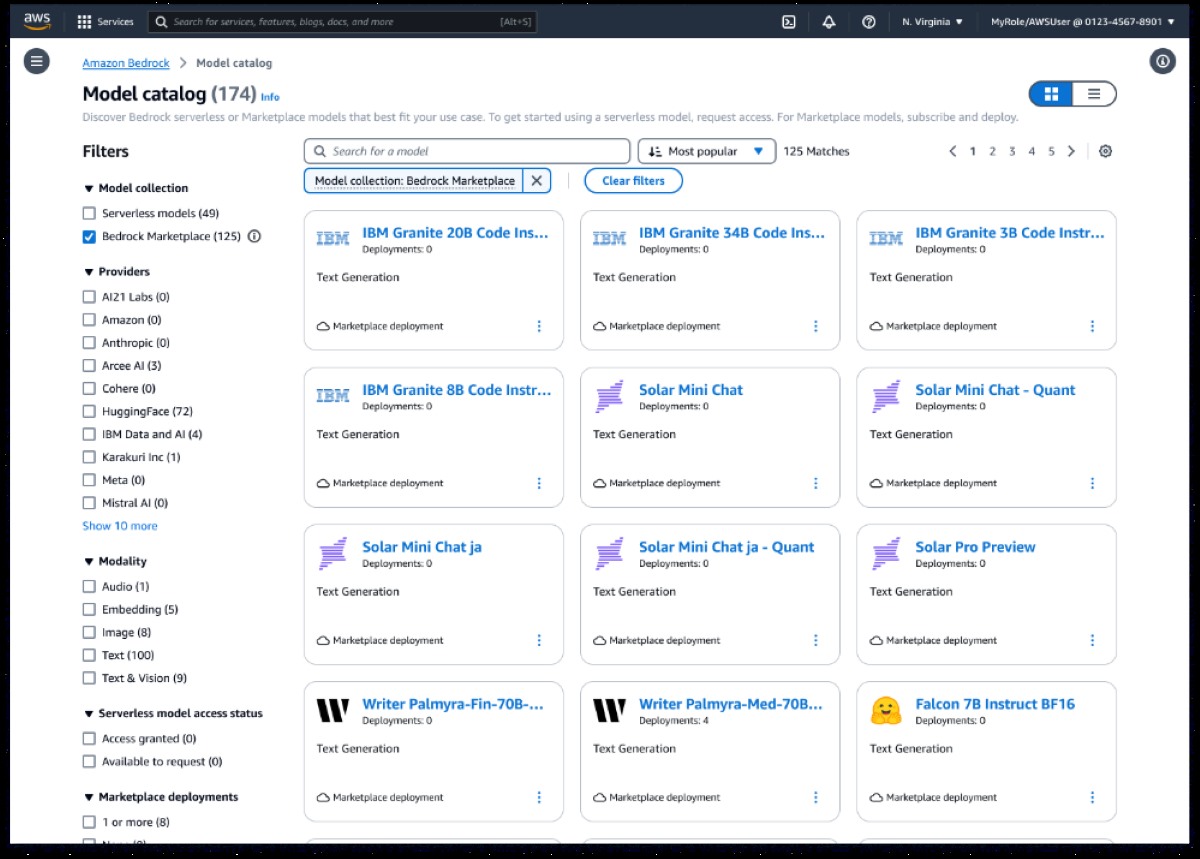Open the AWS CloudShell terminal icon
The width and height of the screenshot is (1200, 859).
(789, 22)
